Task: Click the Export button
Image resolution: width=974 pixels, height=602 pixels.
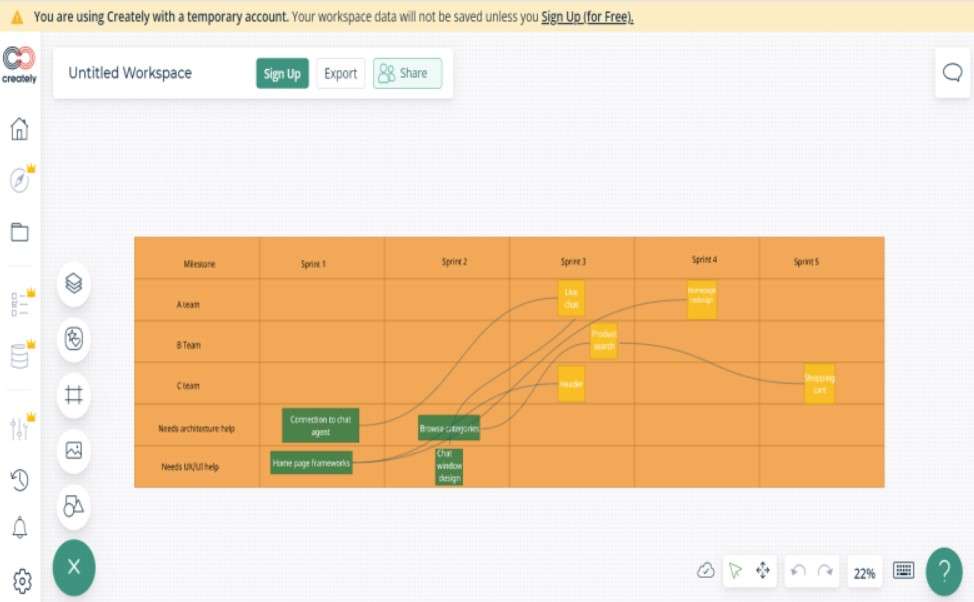Action: point(340,73)
